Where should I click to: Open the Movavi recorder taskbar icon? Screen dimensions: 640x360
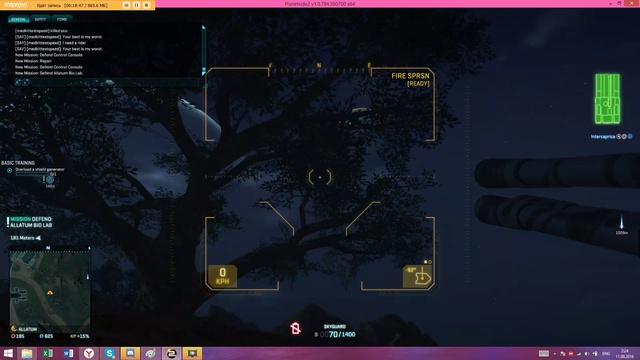click(192, 353)
